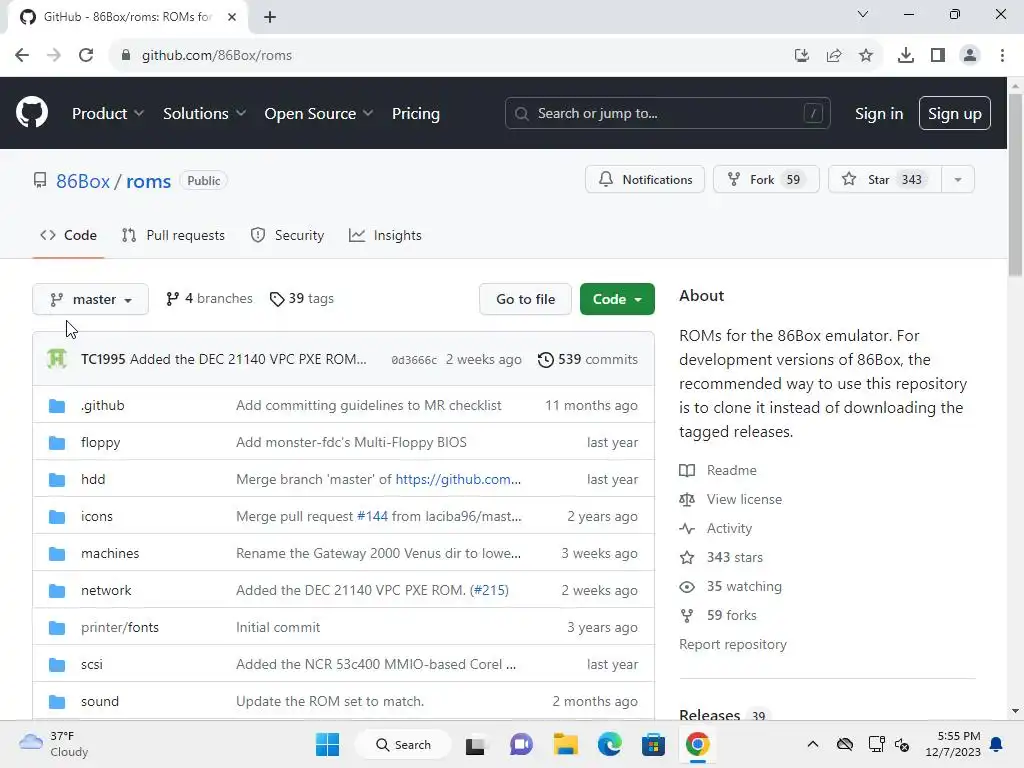Open the hdd folder
The height and width of the screenshot is (768, 1024).
[93, 479]
